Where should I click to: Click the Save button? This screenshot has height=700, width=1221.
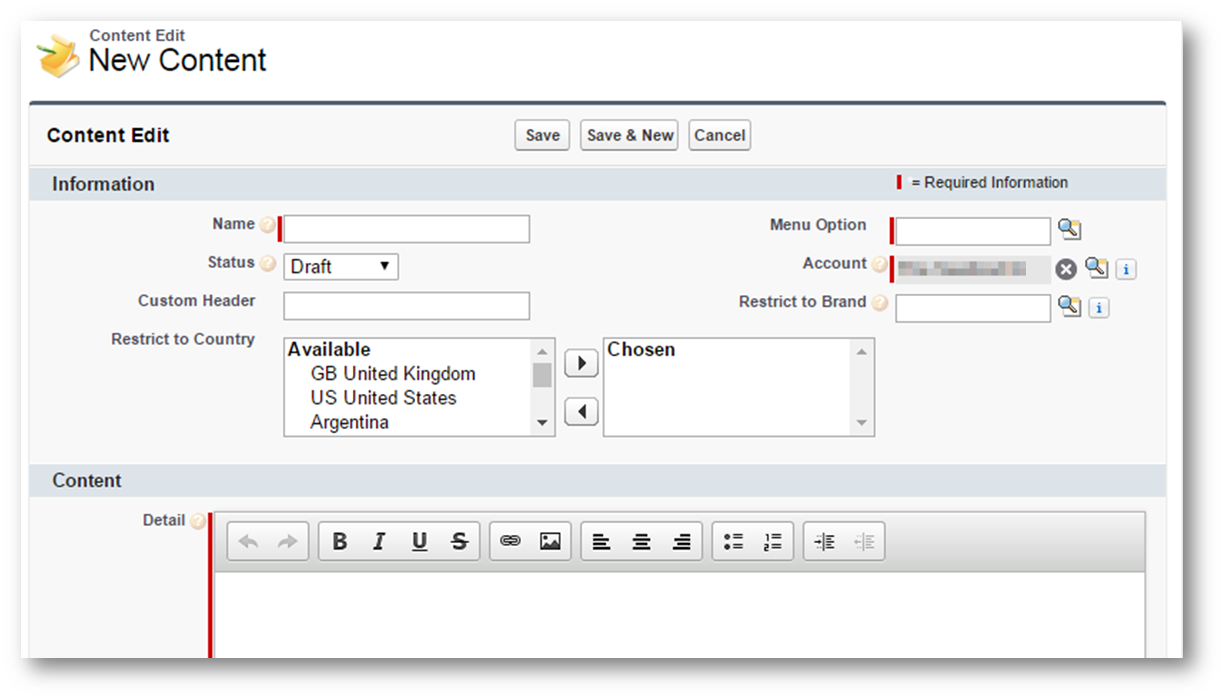(x=542, y=136)
